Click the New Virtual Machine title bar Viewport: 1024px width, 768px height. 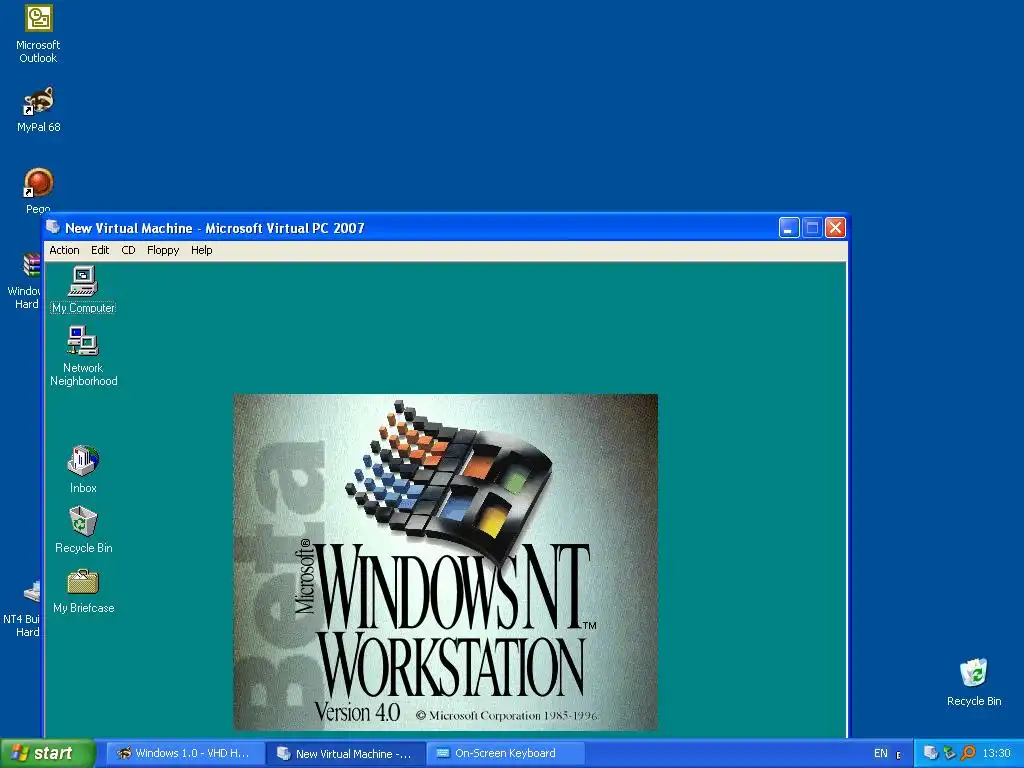pyautogui.click(x=418, y=227)
